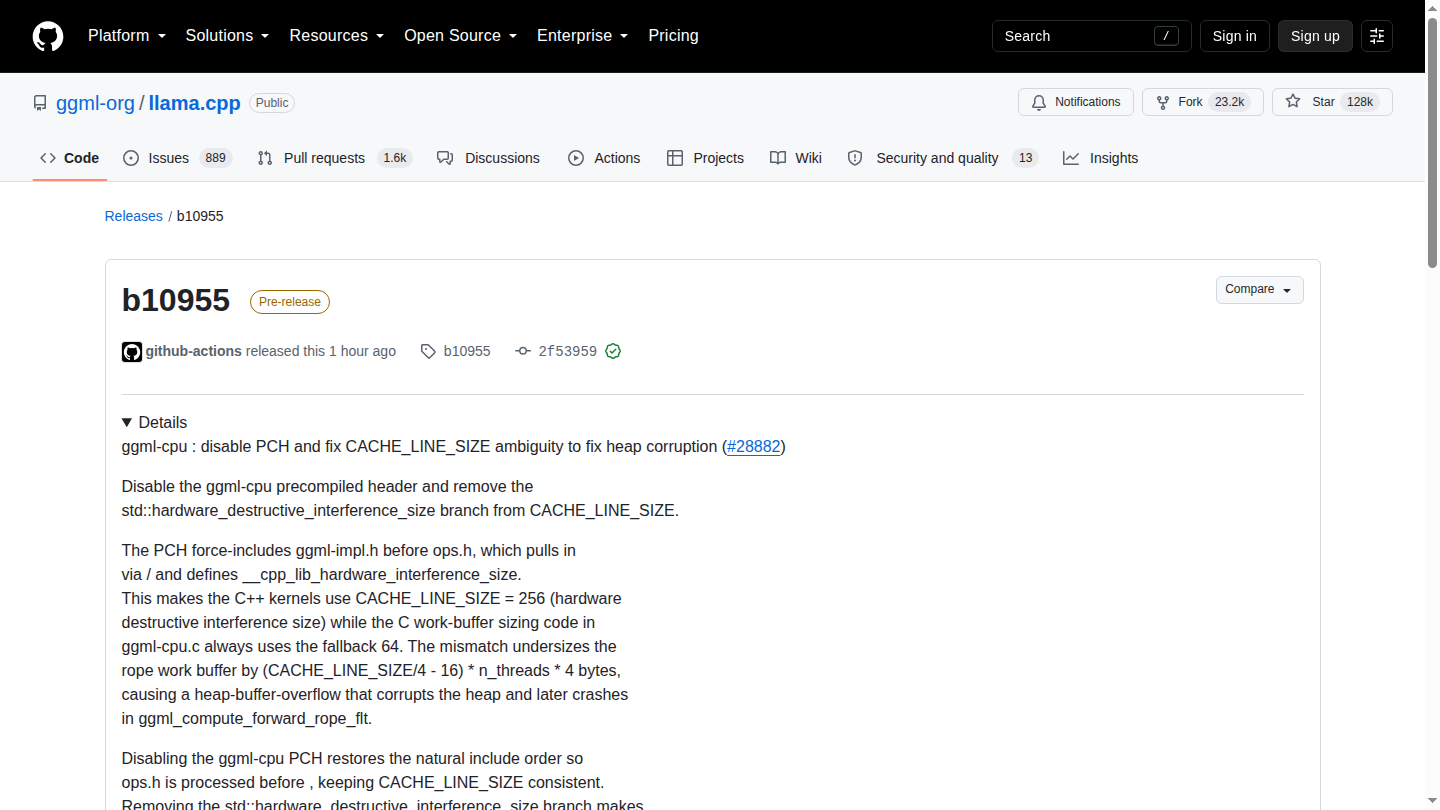The image size is (1440, 810).
Task: Click the Notifications bell button
Action: click(1076, 102)
